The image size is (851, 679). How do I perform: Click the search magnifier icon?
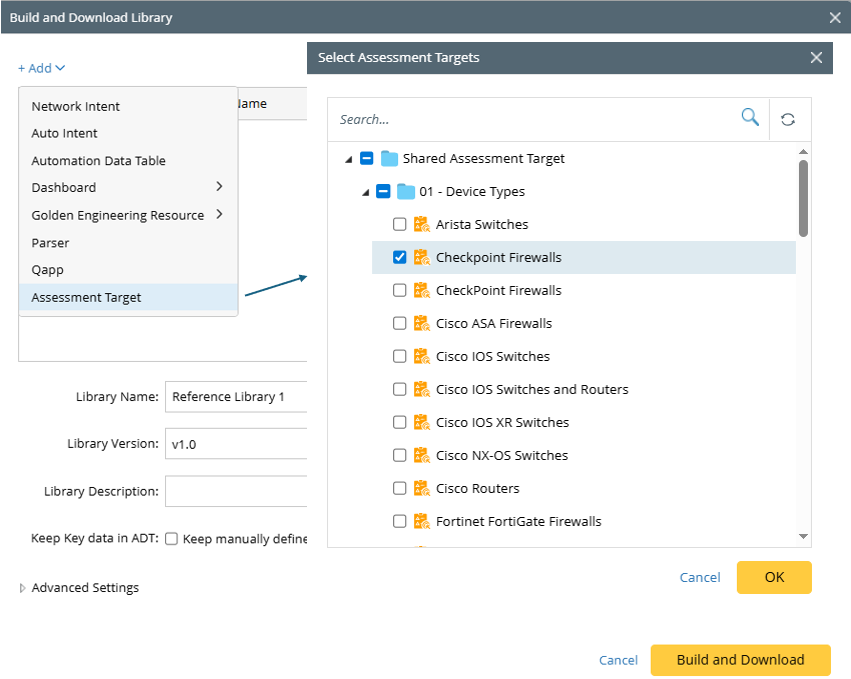[x=749, y=118]
